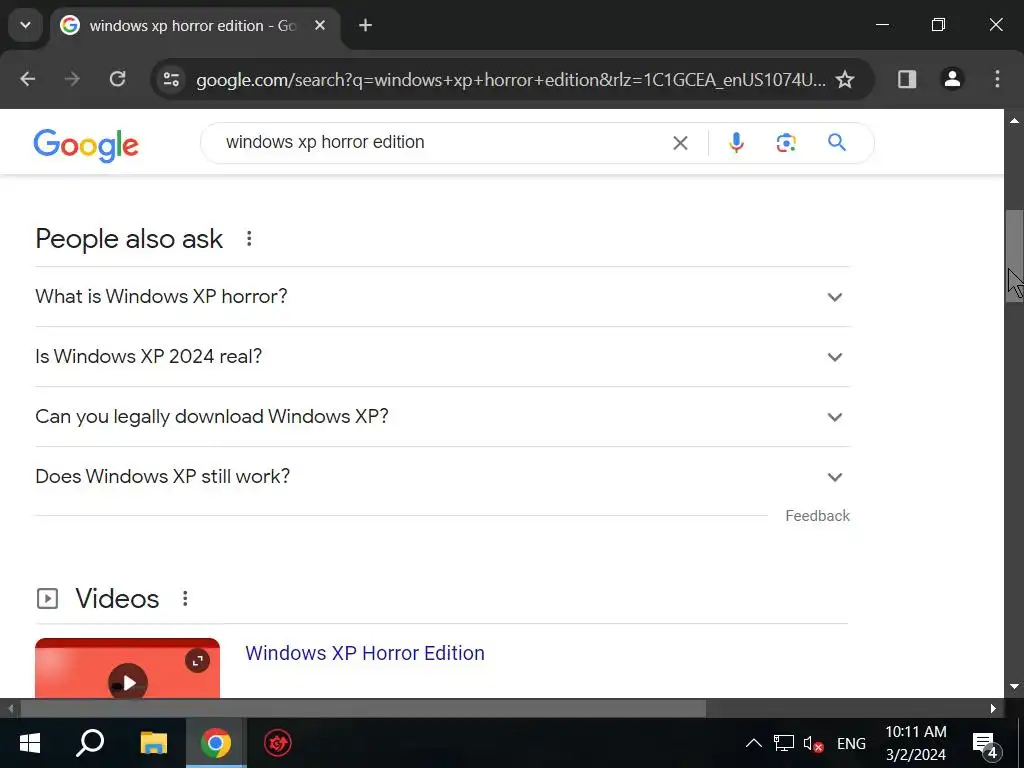
Task: Click the horizontal scrollbar thumb
Action: point(363,709)
